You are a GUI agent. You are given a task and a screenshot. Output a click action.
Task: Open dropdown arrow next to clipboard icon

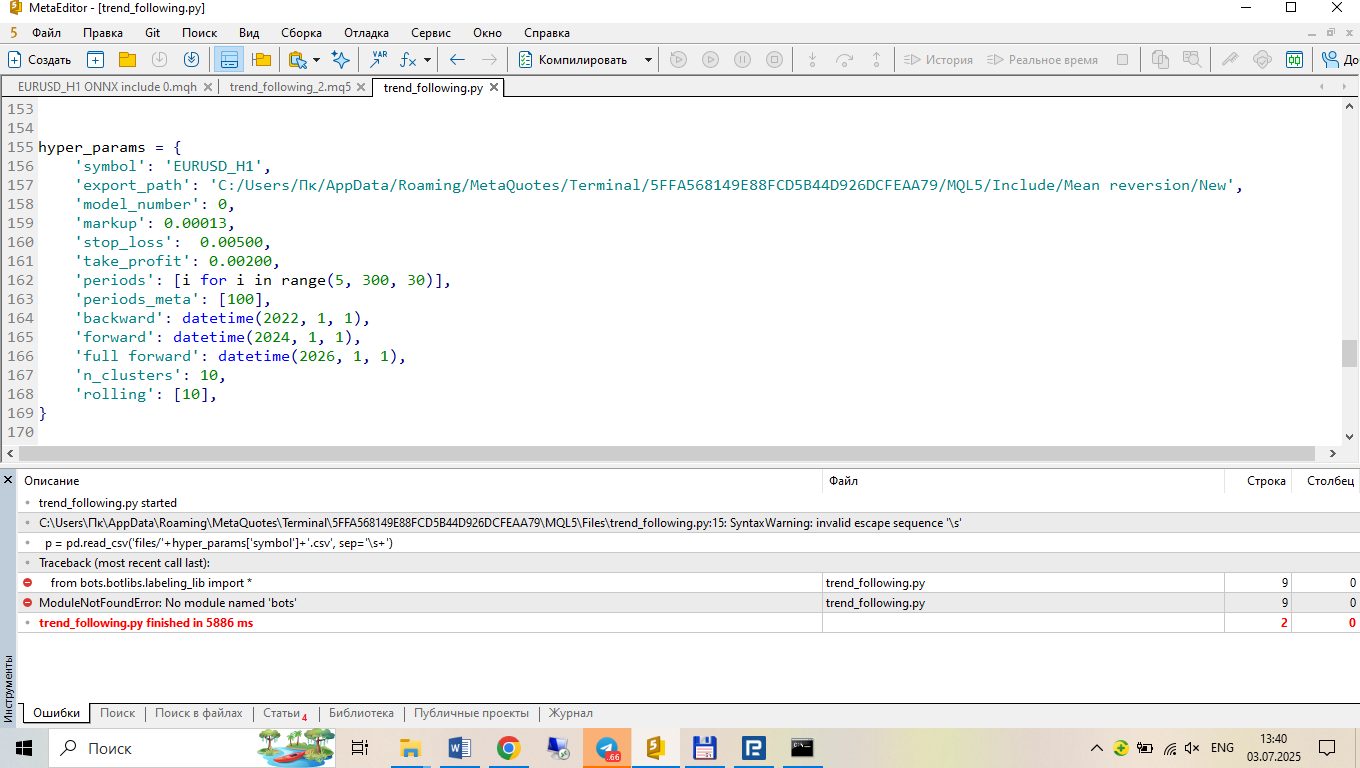coord(316,60)
